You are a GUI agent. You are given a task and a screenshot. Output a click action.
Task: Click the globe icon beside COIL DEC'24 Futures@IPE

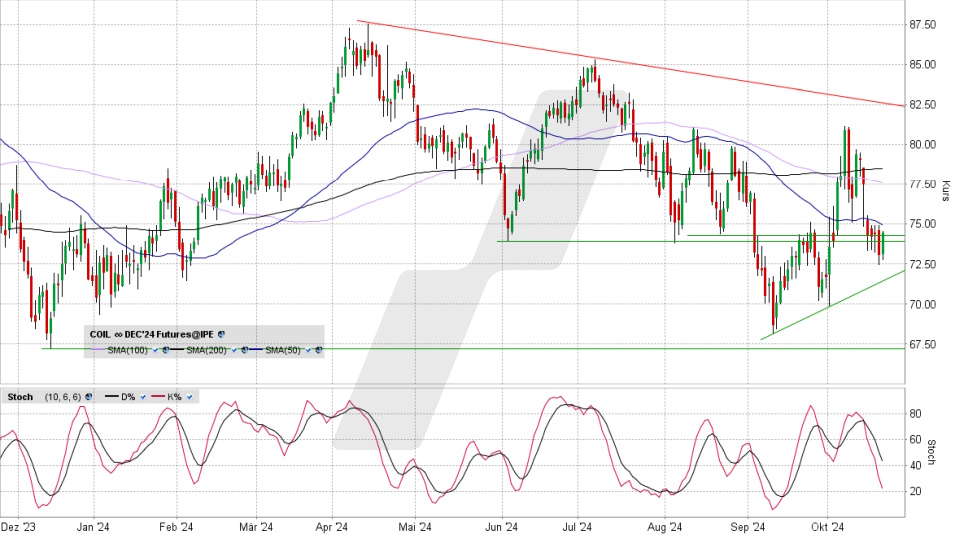[221, 334]
